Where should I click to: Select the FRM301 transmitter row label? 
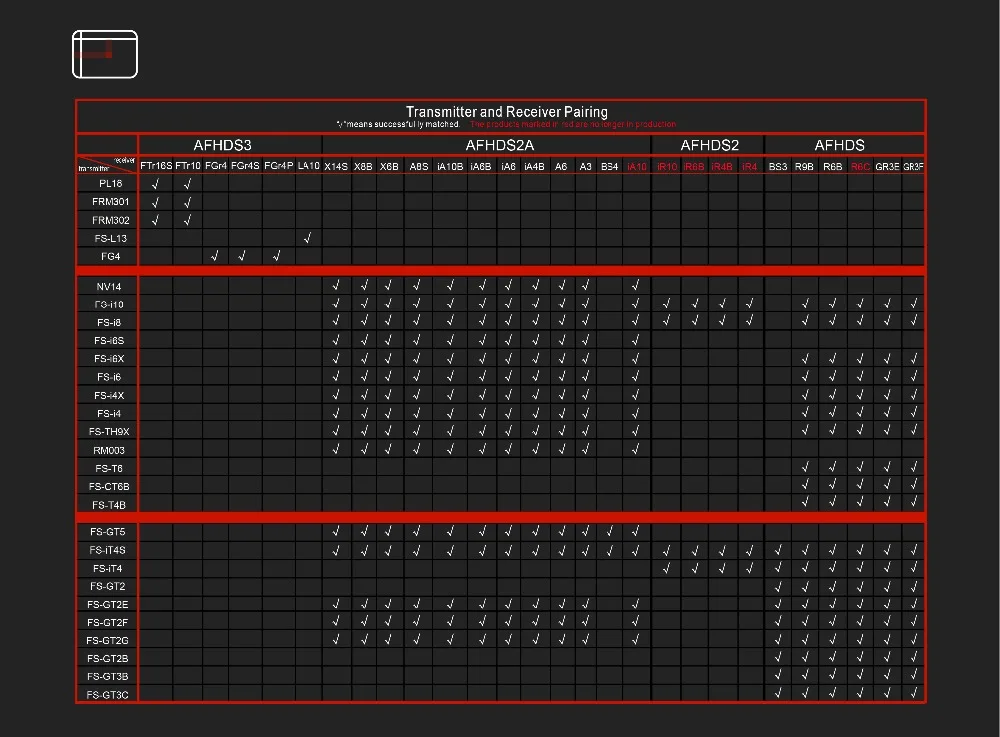pos(110,201)
